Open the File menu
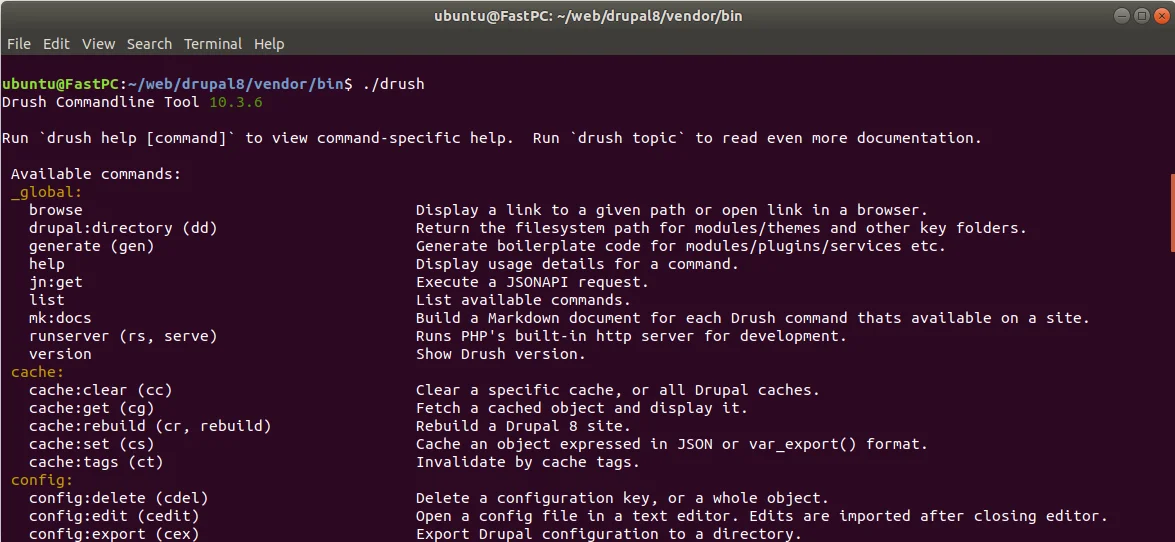 click(19, 44)
